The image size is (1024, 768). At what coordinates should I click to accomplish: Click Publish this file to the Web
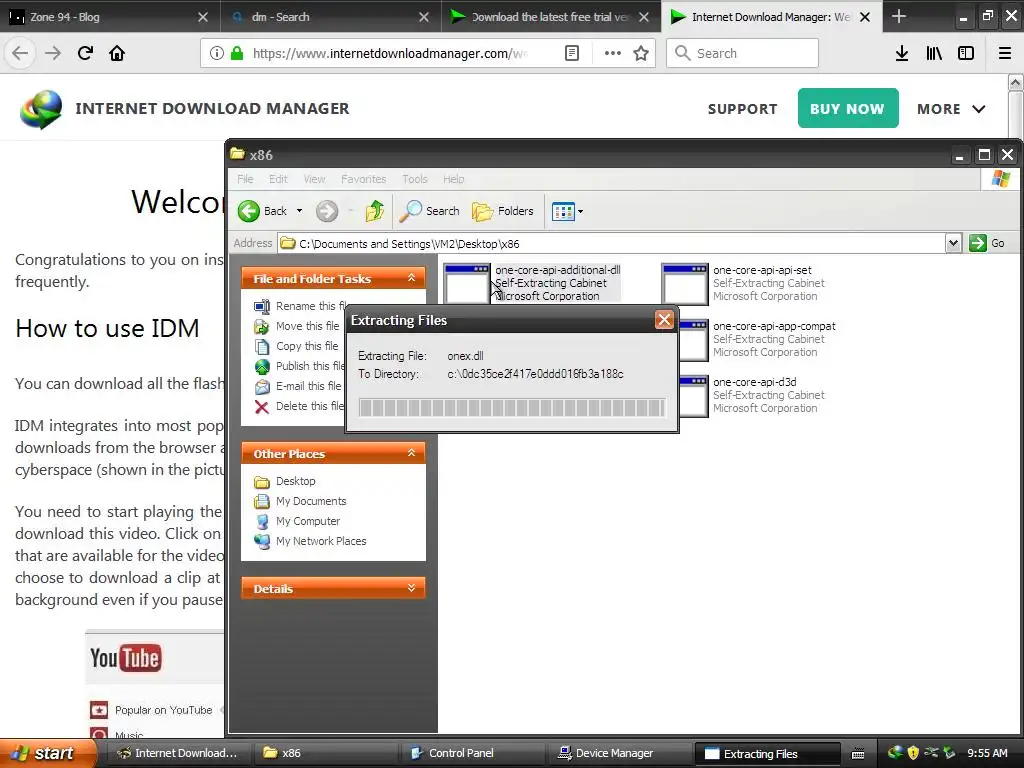pyautogui.click(x=300, y=366)
